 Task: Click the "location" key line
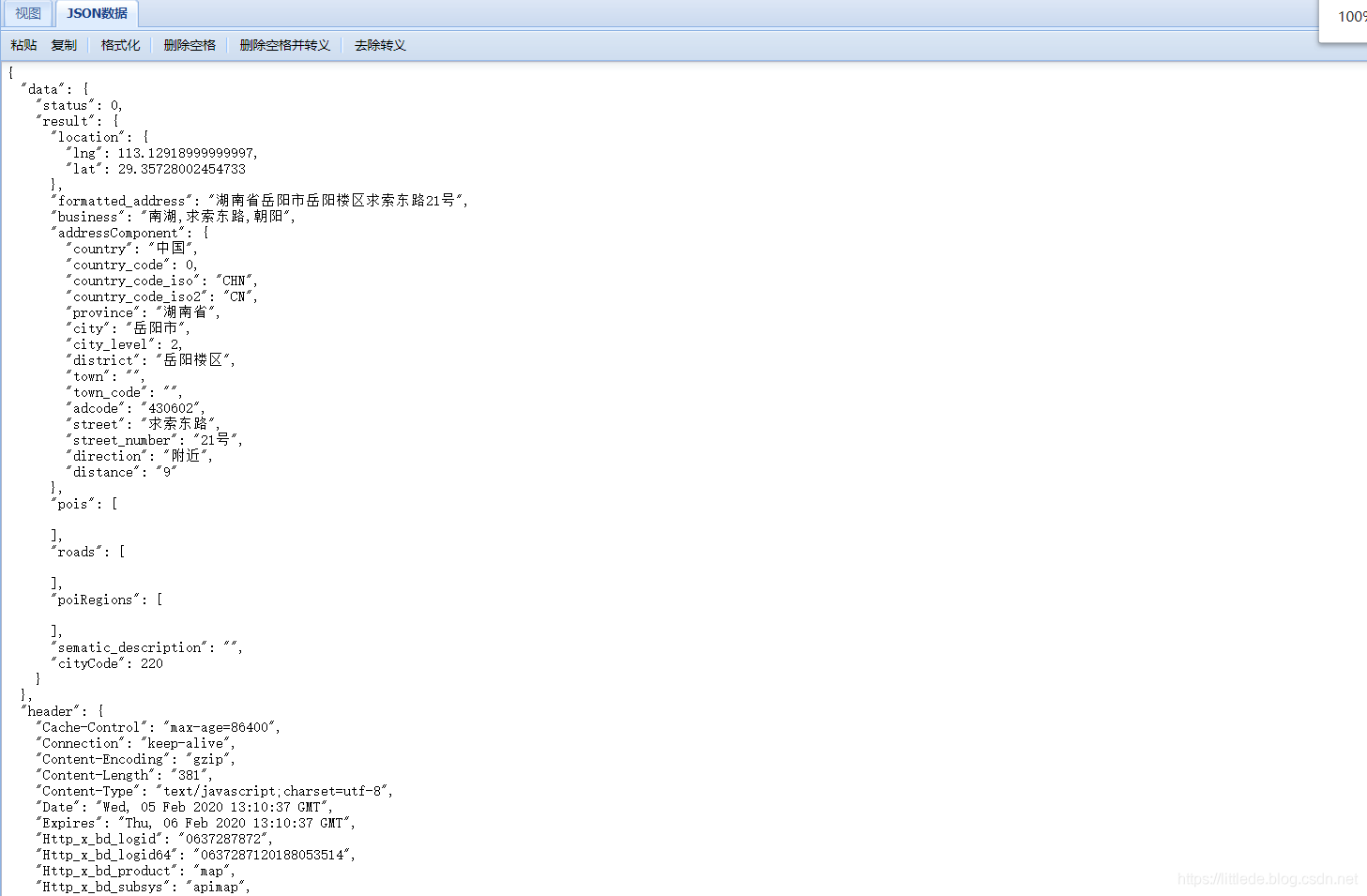100,138
